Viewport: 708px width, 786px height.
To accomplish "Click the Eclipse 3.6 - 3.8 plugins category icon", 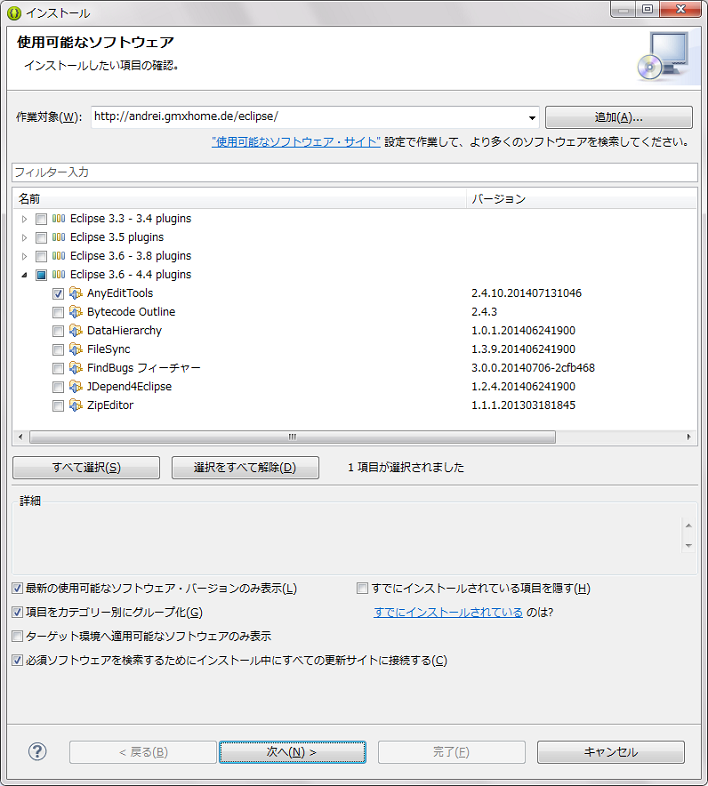I will click(x=59, y=256).
